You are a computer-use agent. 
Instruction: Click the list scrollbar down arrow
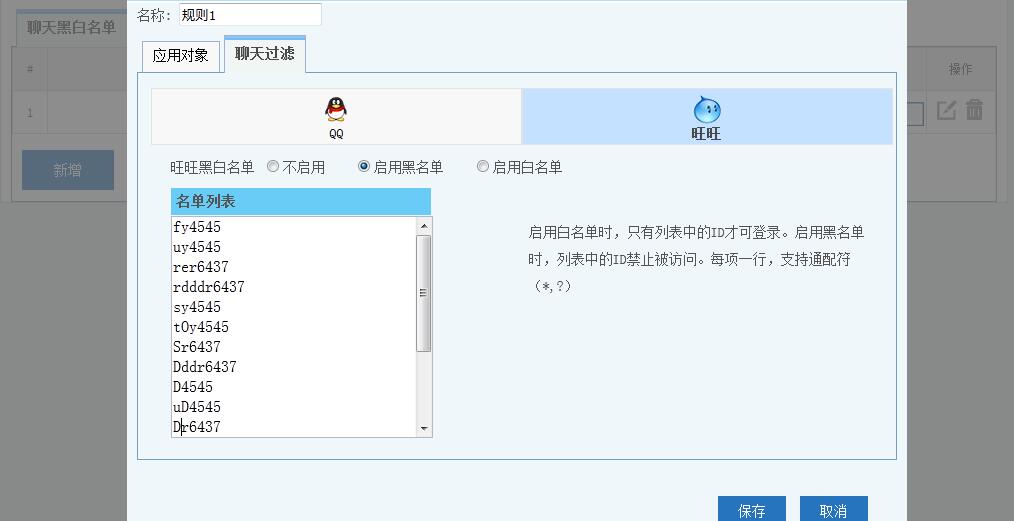pos(424,429)
